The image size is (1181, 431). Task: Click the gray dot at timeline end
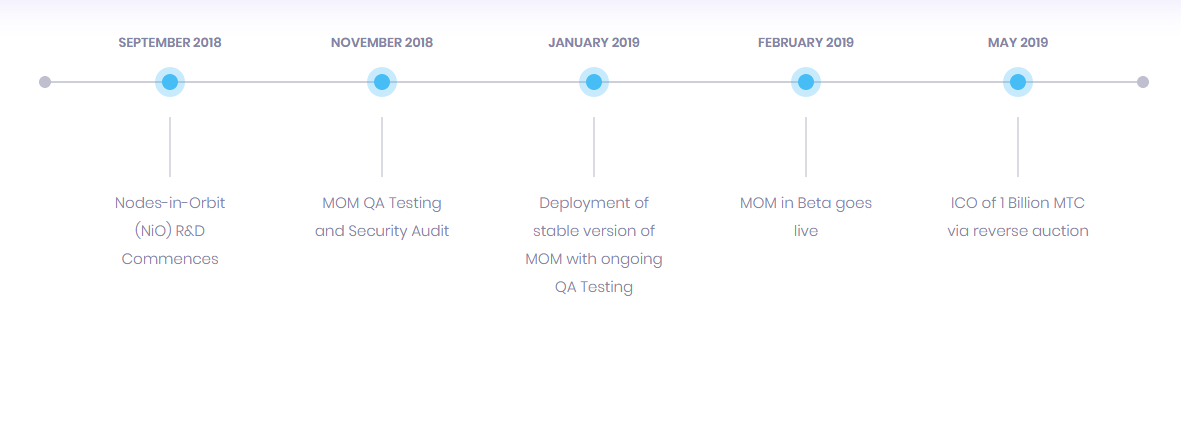1143,82
